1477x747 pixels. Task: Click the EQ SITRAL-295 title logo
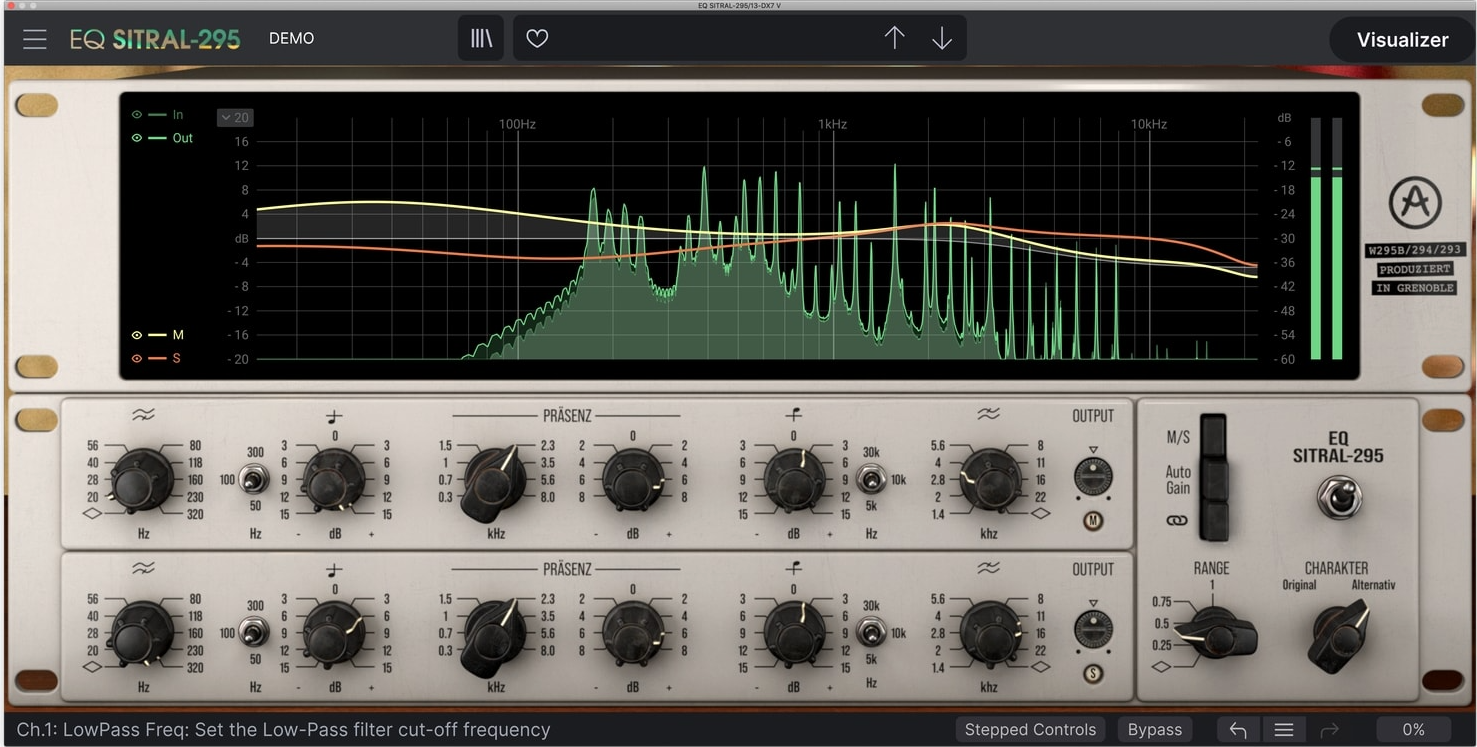point(155,39)
